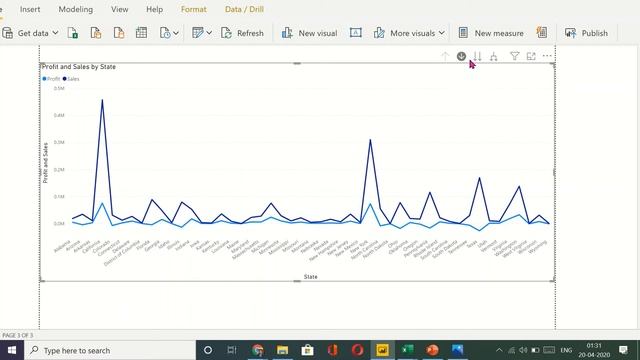Click the Profit legend item
This screenshot has height=360, width=640.
(51, 79)
